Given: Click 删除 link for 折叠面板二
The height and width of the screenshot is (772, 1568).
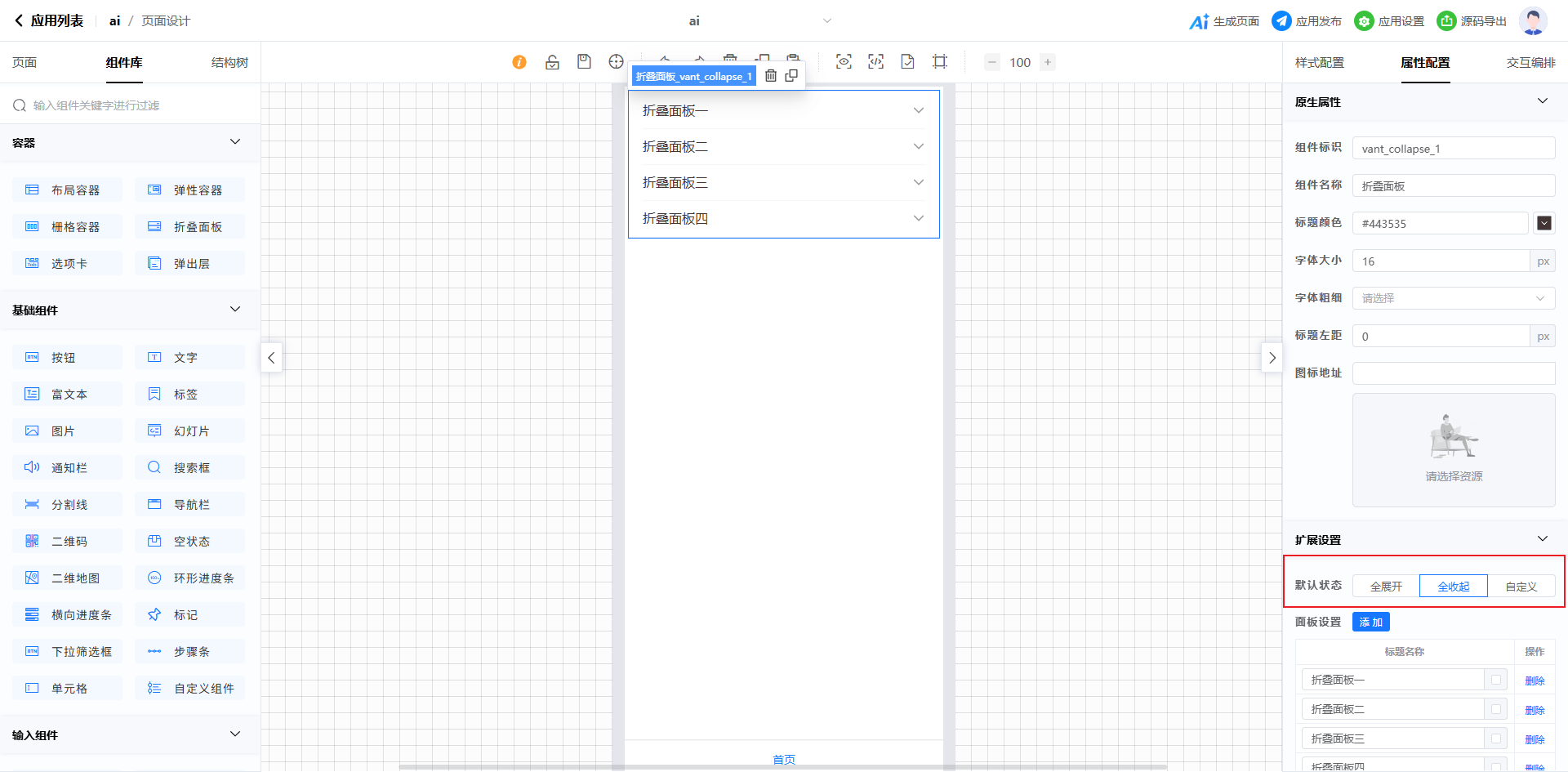Looking at the screenshot, I should pyautogui.click(x=1535, y=710).
